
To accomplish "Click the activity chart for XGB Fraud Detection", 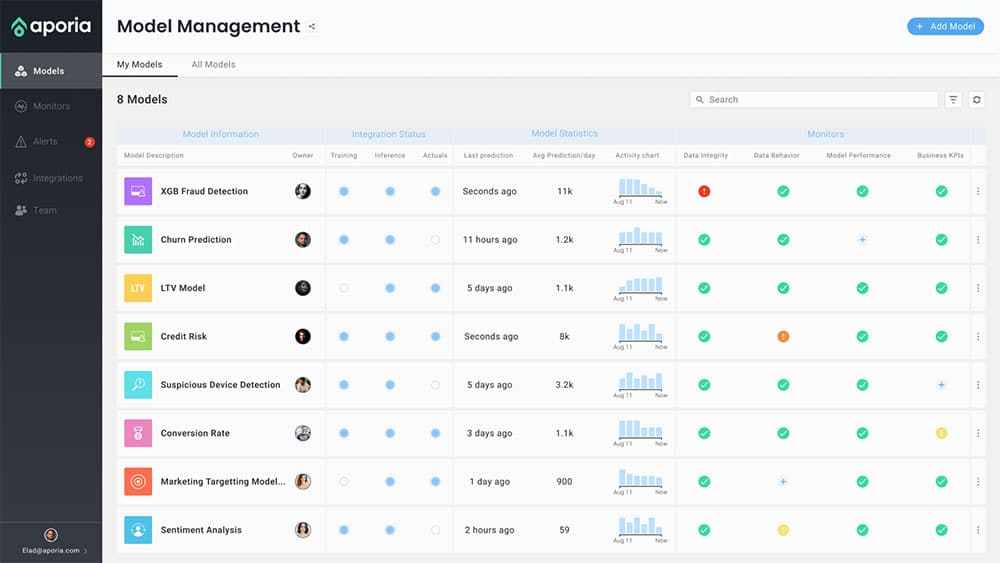I will point(640,191).
